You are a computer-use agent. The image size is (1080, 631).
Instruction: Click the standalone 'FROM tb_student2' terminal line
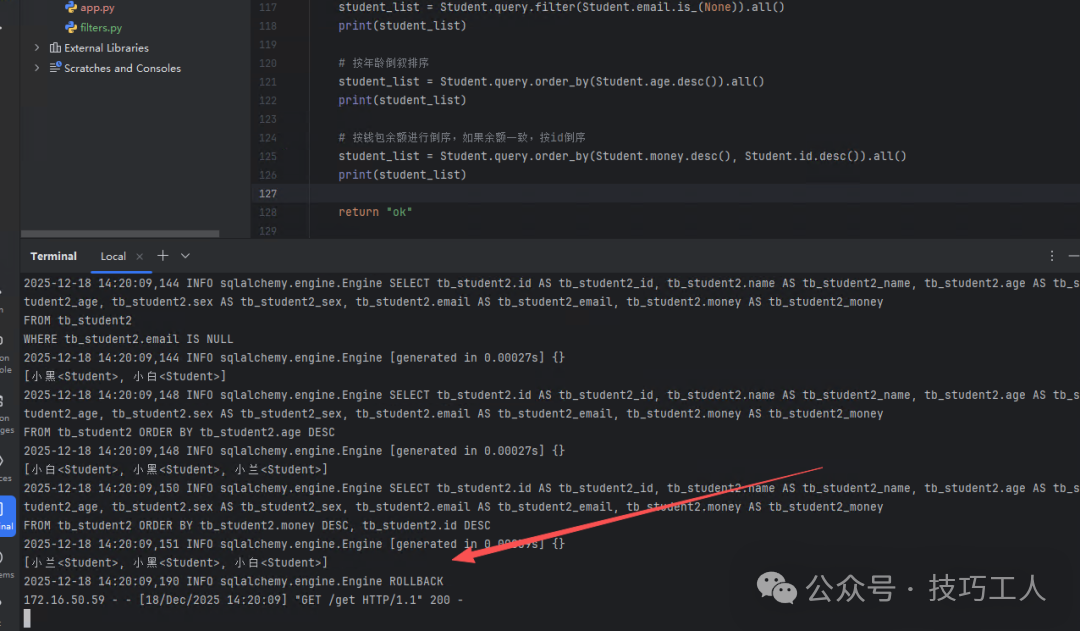77,320
